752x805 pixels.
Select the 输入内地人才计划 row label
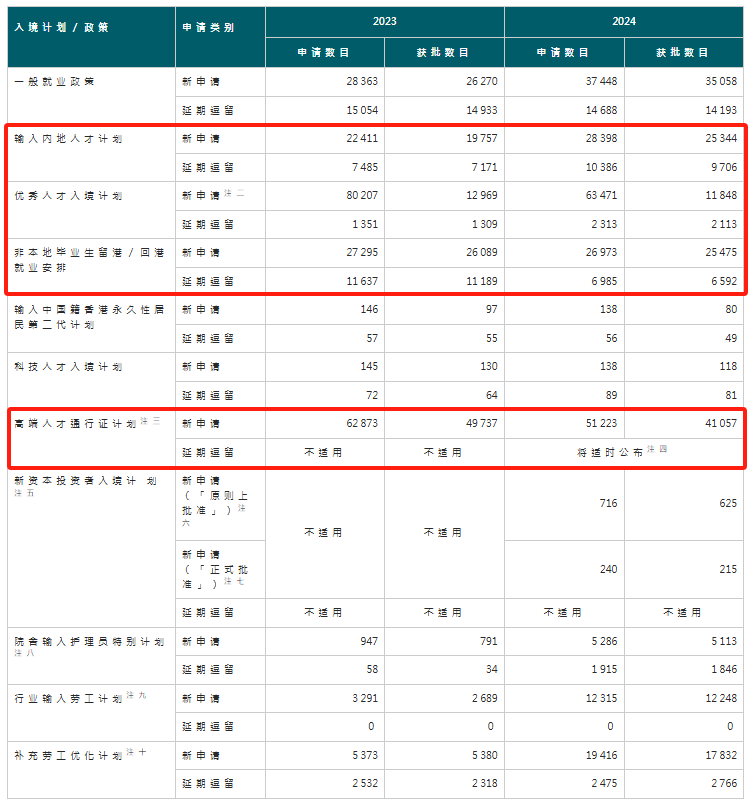pyautogui.click(x=68, y=139)
